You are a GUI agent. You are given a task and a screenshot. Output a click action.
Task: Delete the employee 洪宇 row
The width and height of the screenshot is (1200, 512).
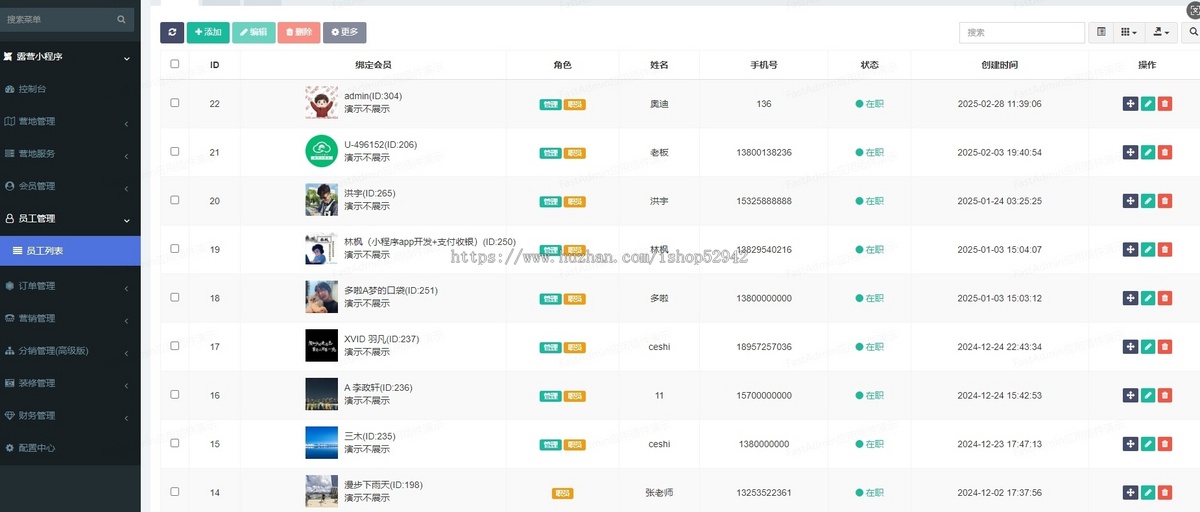pos(1164,201)
